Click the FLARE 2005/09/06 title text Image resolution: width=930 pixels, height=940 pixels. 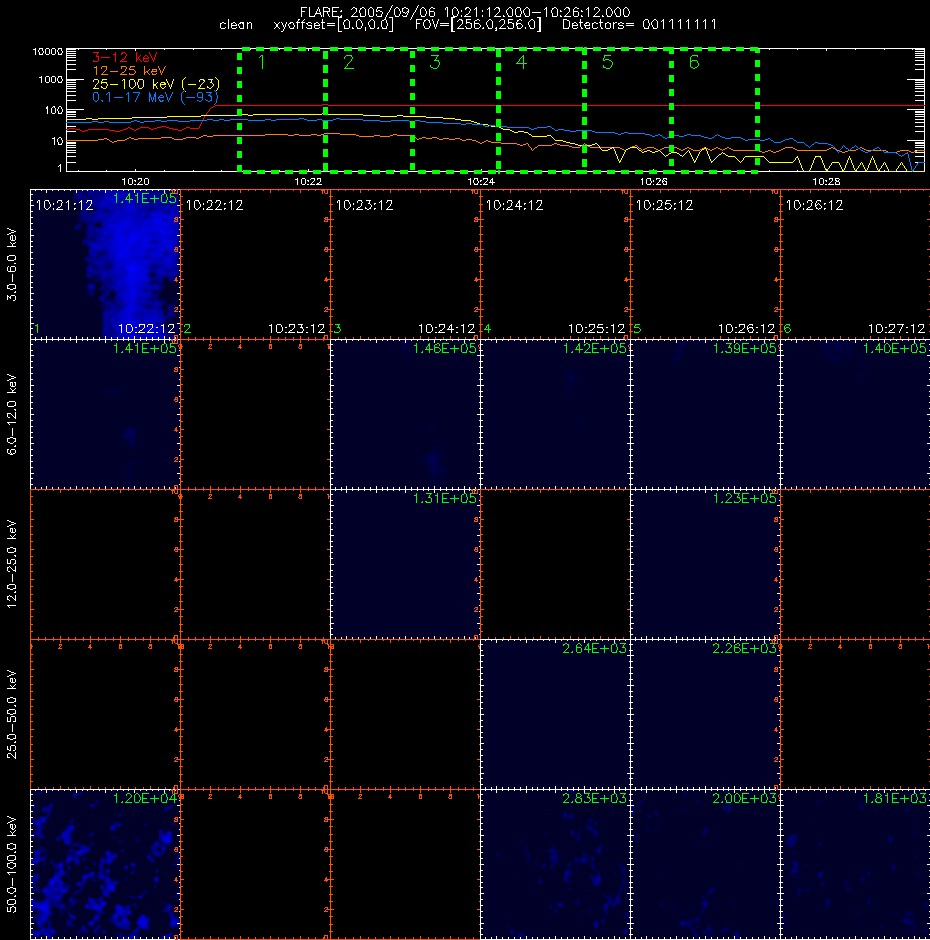click(465, 12)
